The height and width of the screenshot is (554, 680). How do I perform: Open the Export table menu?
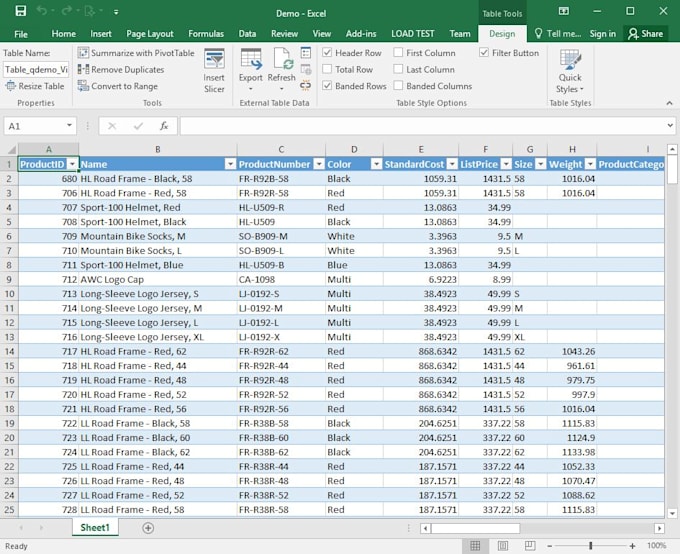(x=251, y=71)
